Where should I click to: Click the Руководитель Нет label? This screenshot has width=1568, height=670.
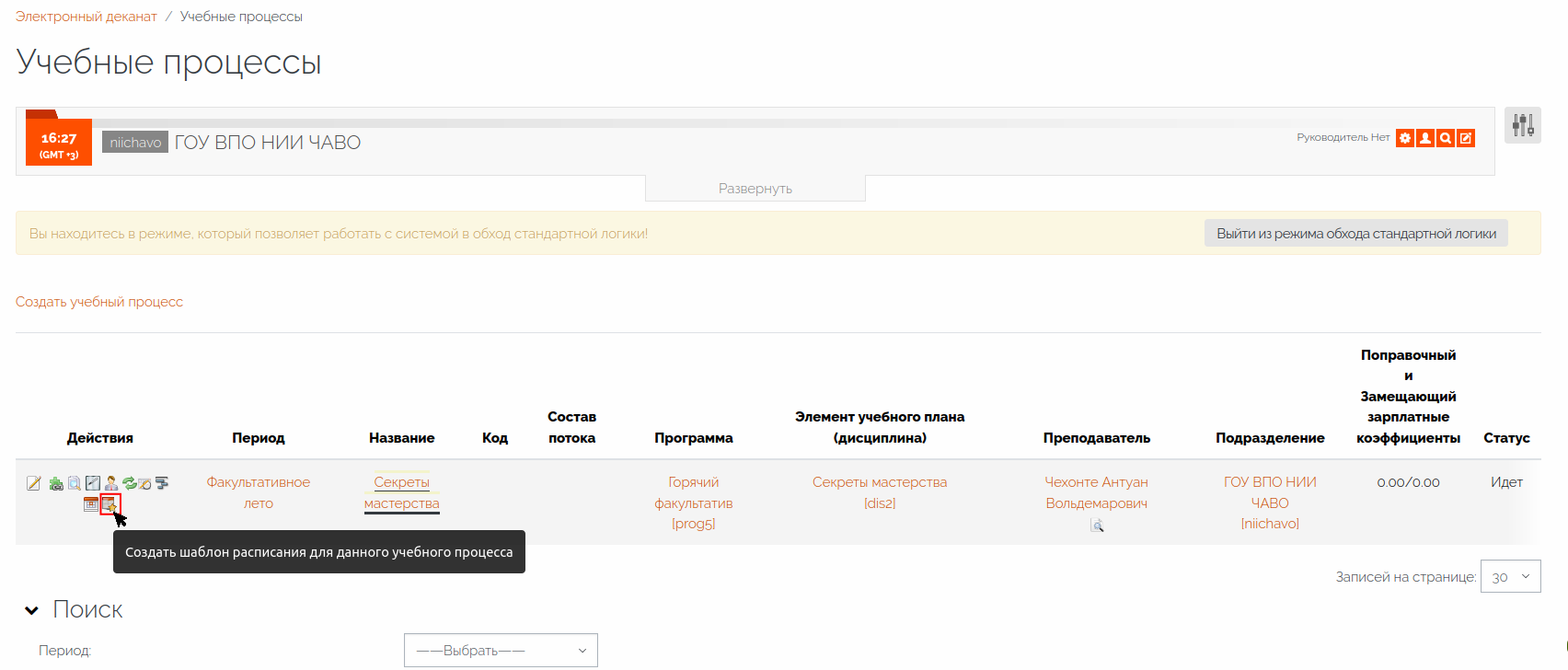(1343, 138)
